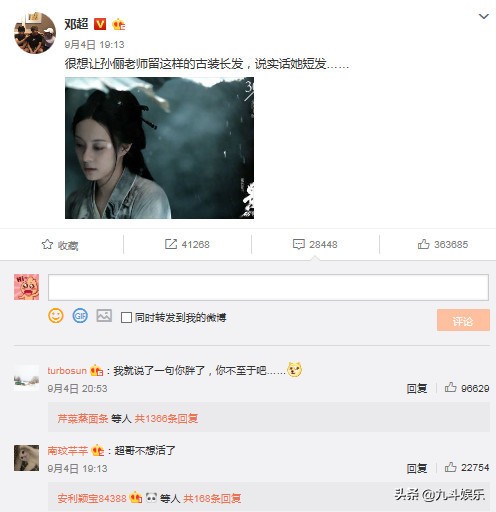Image resolution: width=496 pixels, height=512 pixels.
Task: Open 南玟芊芊 user profile link
Action: tap(68, 451)
